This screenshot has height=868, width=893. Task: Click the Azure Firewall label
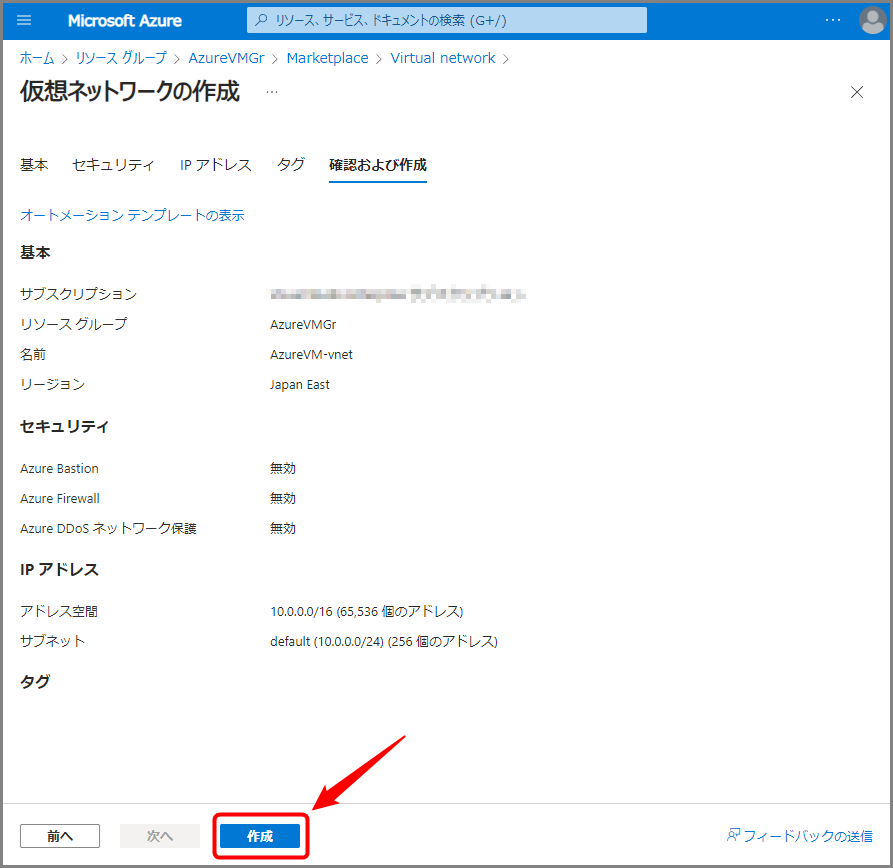coord(60,499)
